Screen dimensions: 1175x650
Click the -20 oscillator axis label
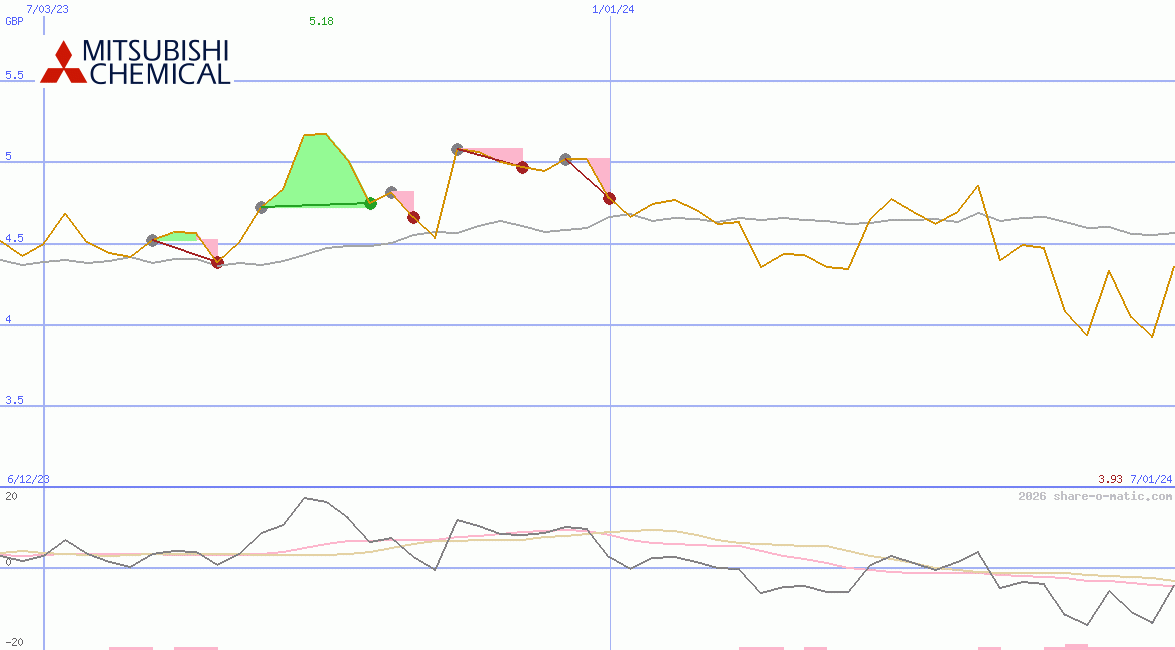click(x=14, y=643)
